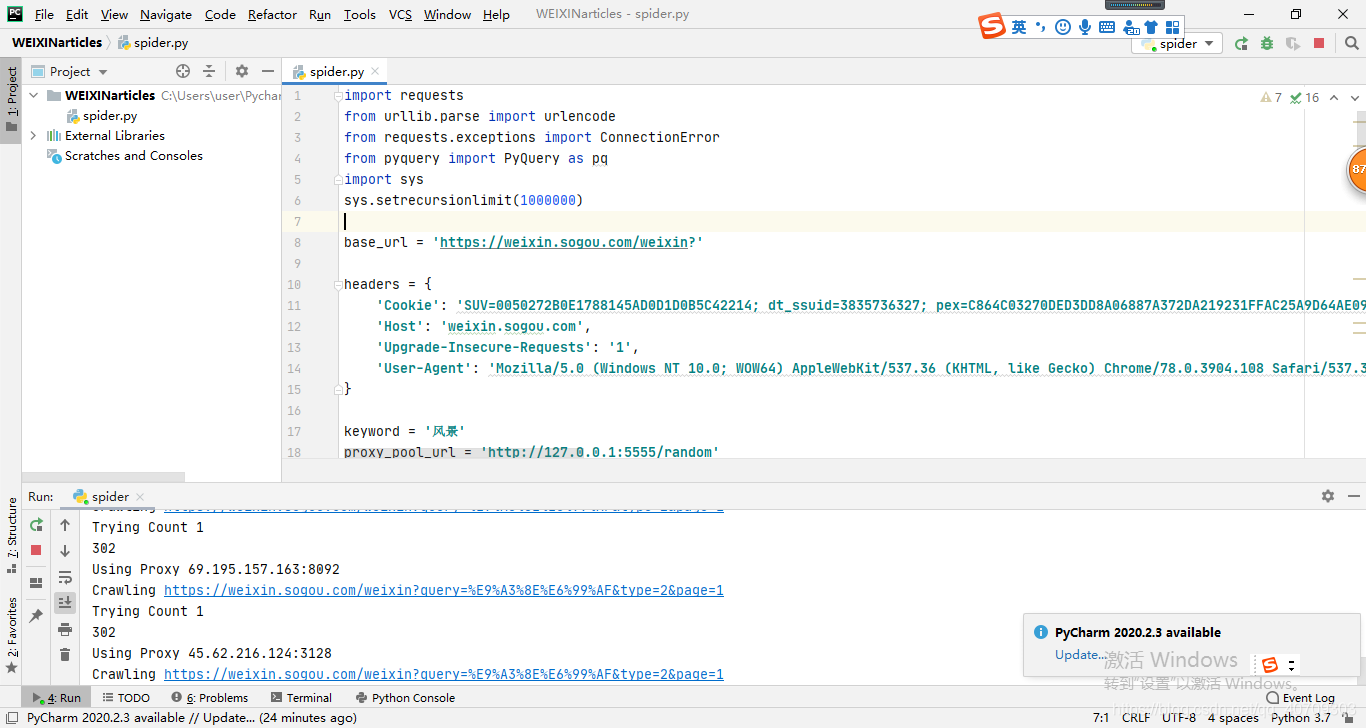
Task: Click the print console output icon
Action: point(65,629)
